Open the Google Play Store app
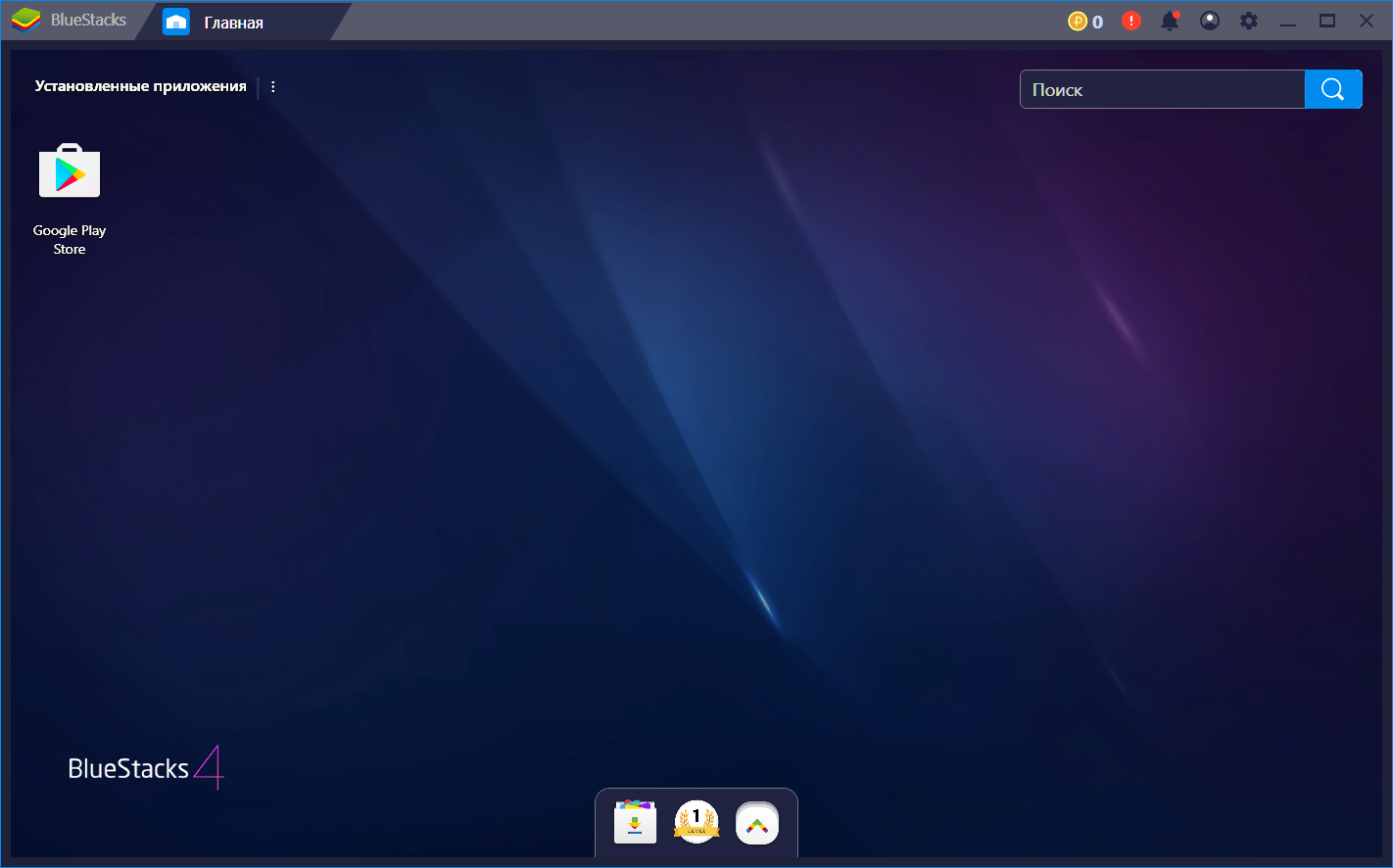This screenshot has height=868, width=1393. [70, 200]
